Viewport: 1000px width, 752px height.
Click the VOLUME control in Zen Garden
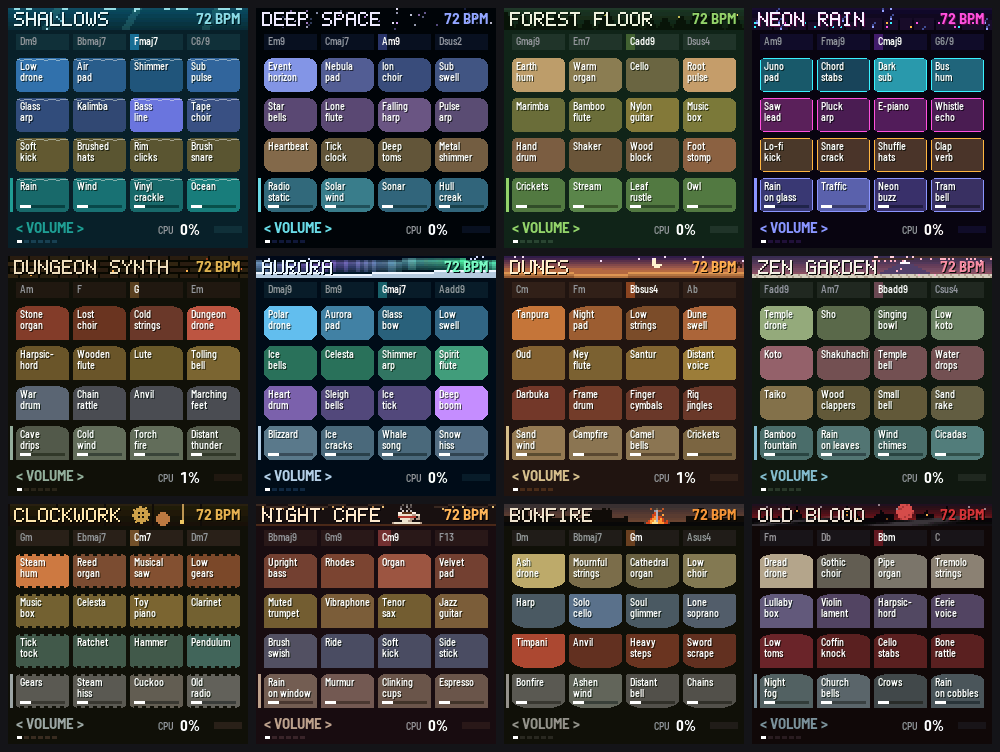794,476
